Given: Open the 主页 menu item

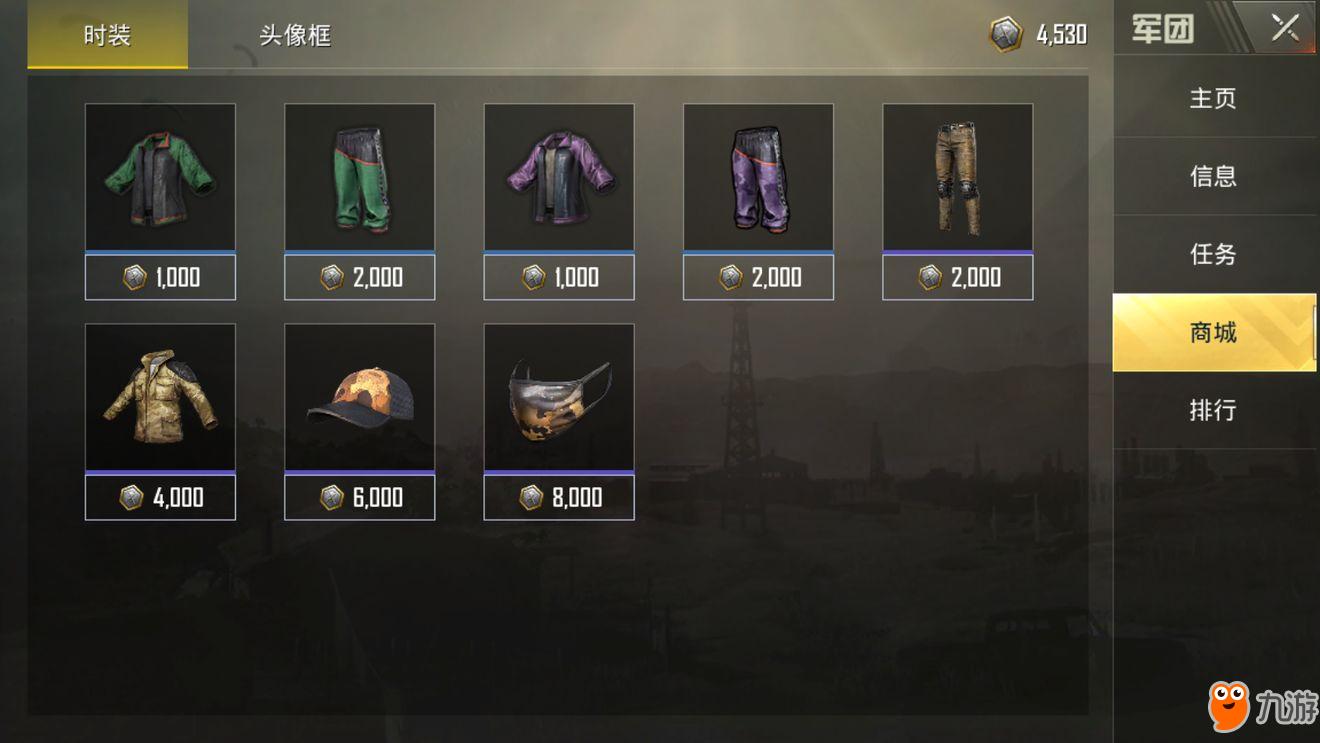Looking at the screenshot, I should tap(1214, 98).
